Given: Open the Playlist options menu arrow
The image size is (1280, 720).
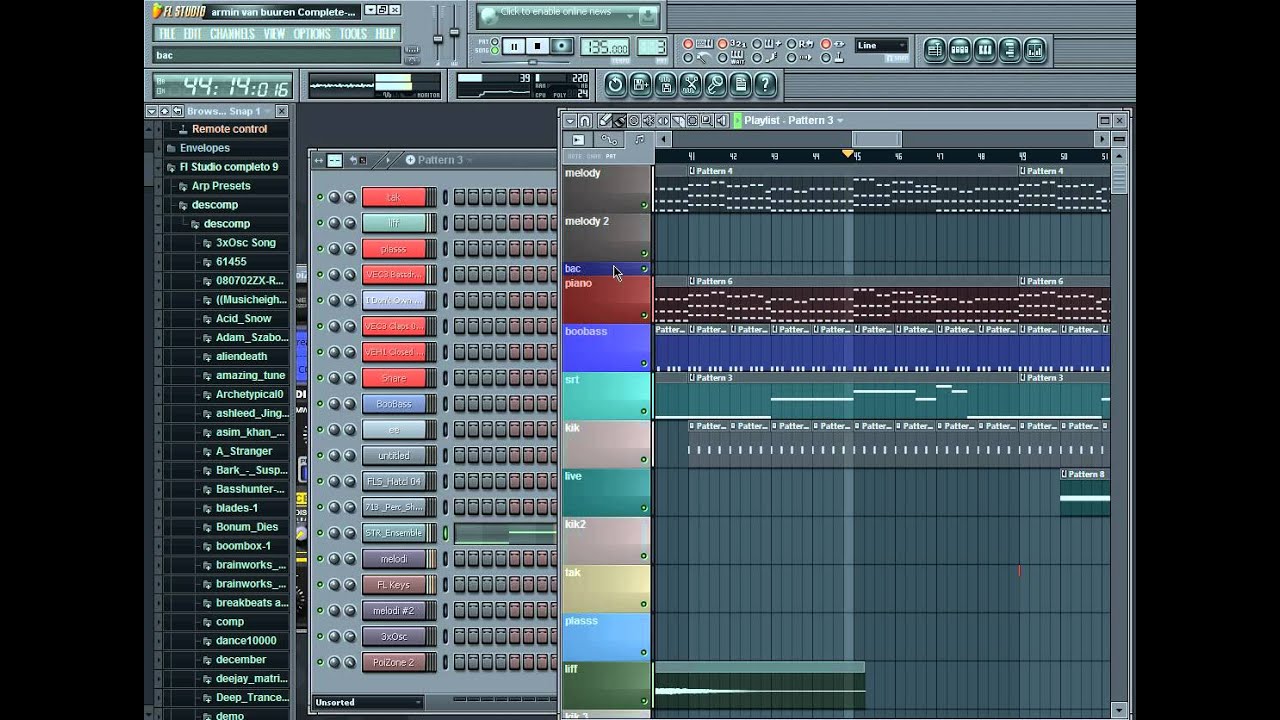Looking at the screenshot, I should tap(570, 120).
